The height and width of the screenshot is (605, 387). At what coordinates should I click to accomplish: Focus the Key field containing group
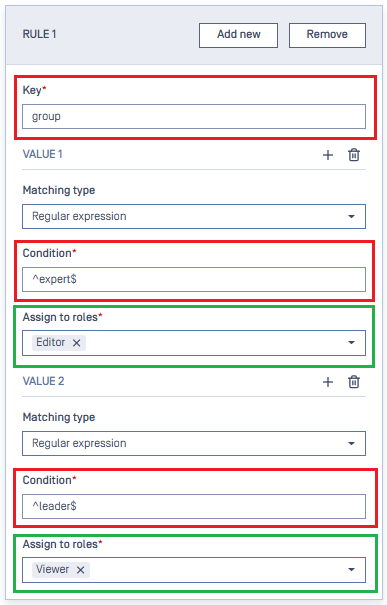coord(194,116)
